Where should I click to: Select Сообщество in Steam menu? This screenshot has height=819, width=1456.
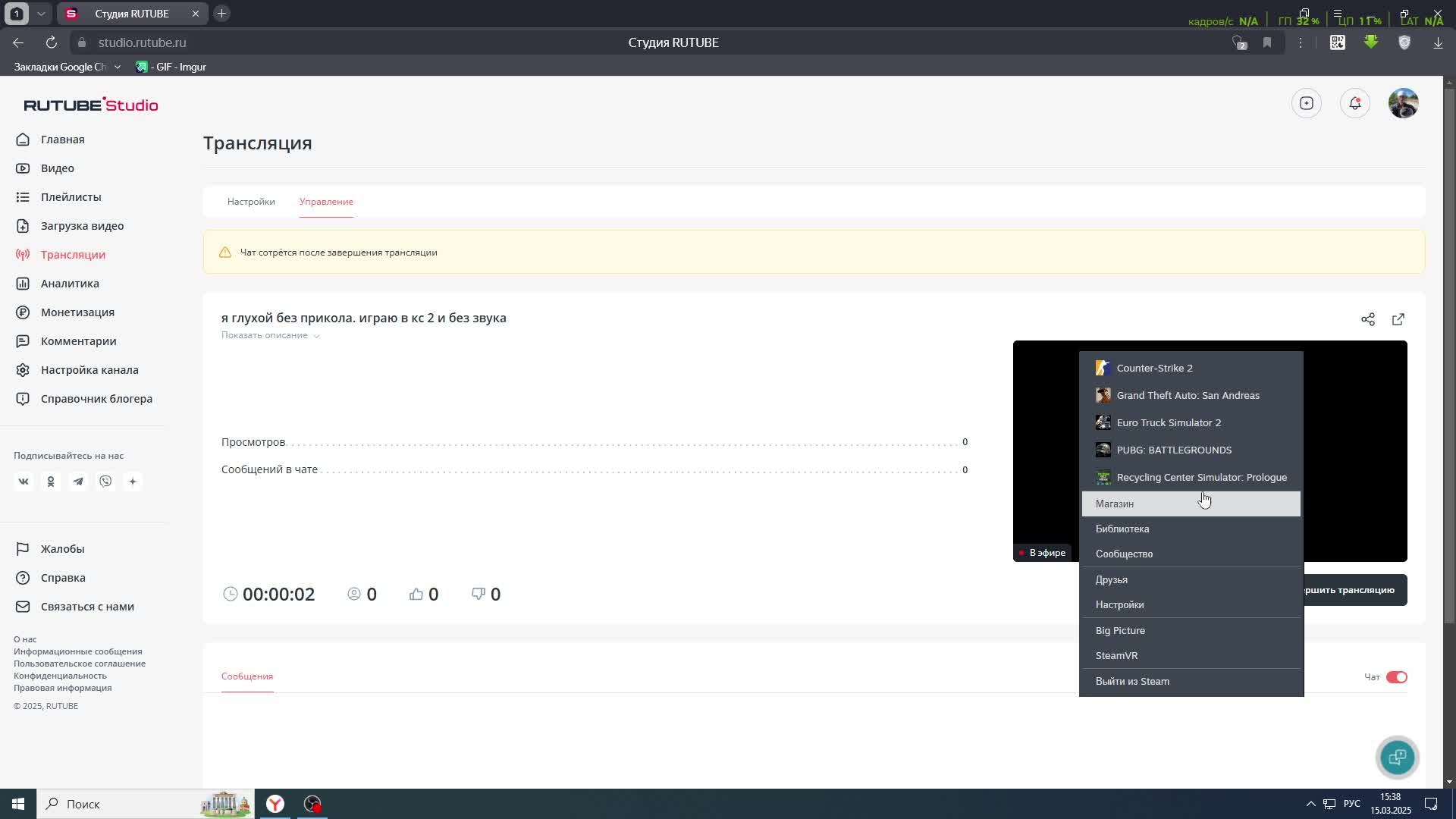1191,554
